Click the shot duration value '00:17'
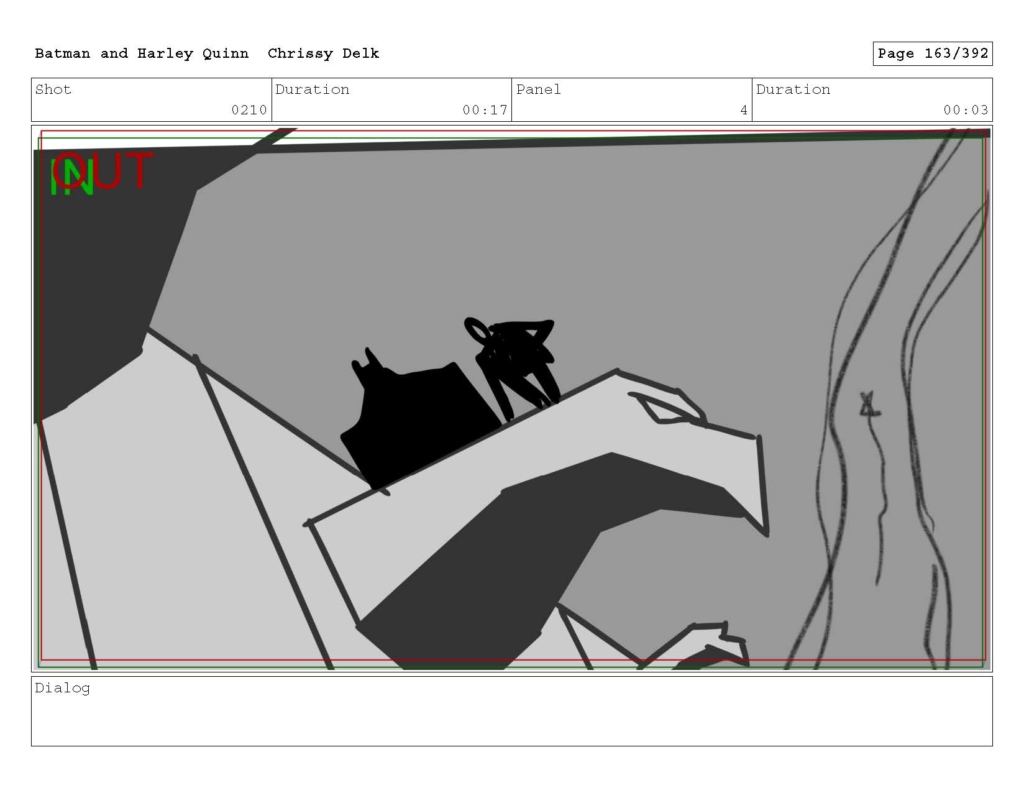Viewport: 1024px width, 793px height. pyautogui.click(x=485, y=110)
